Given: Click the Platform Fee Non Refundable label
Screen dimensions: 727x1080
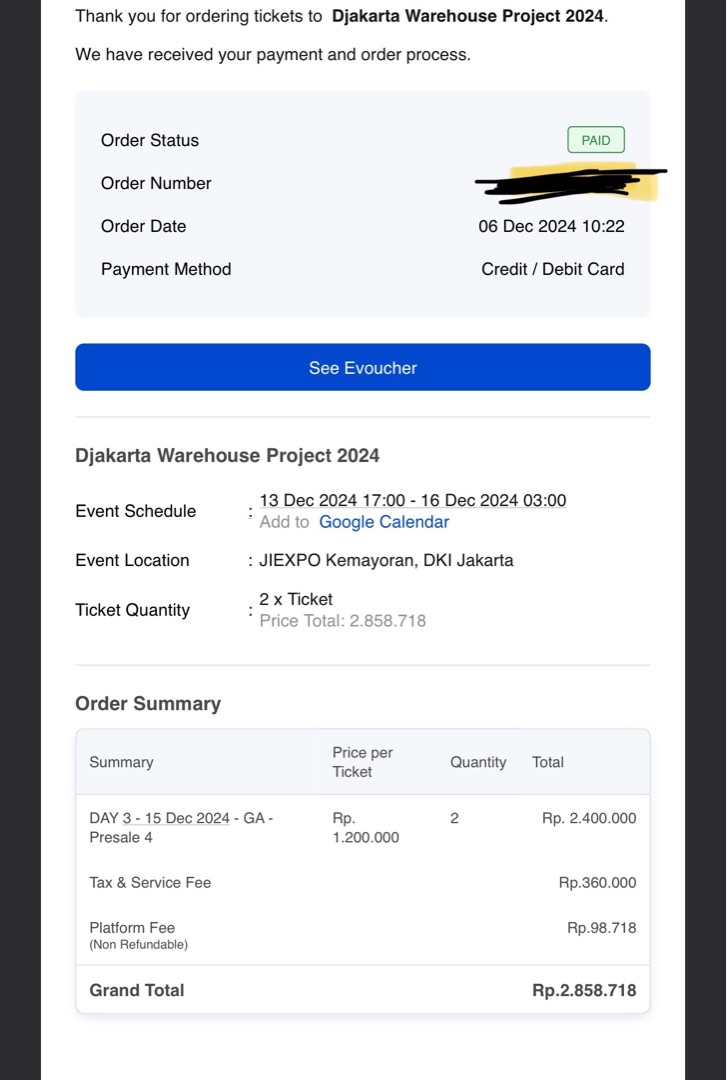Looking at the screenshot, I should coord(138,935).
